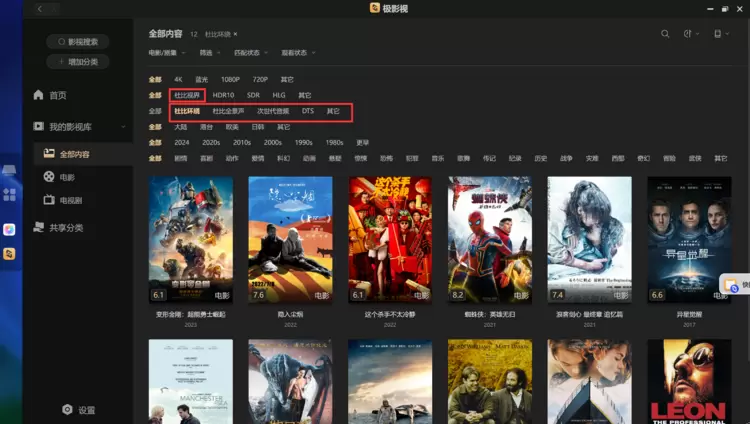
Task: Toggle the DTS audio filter
Action: [308, 111]
